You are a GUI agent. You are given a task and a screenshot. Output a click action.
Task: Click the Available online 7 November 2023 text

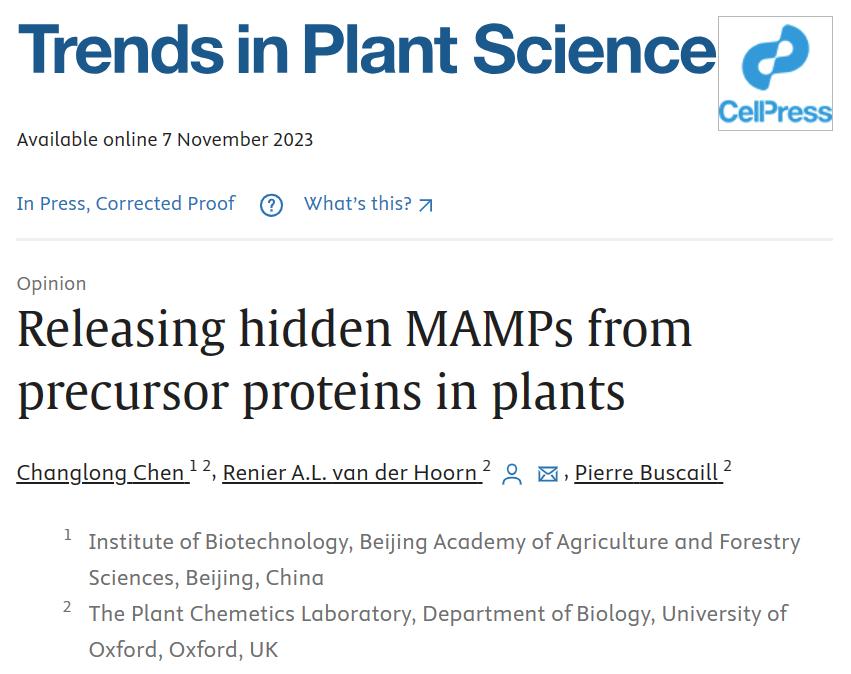coord(165,139)
